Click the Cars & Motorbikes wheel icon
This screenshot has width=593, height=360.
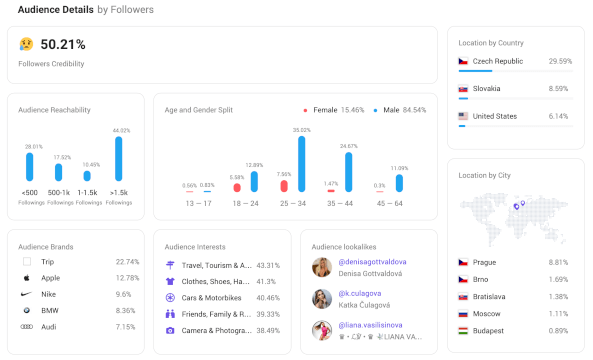[170, 298]
